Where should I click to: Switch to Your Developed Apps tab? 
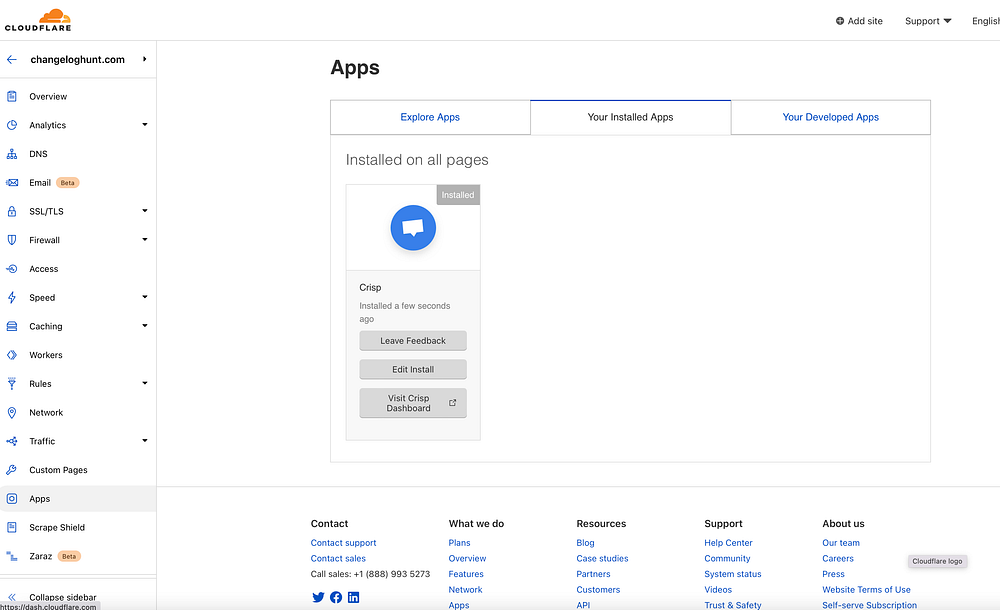(830, 117)
